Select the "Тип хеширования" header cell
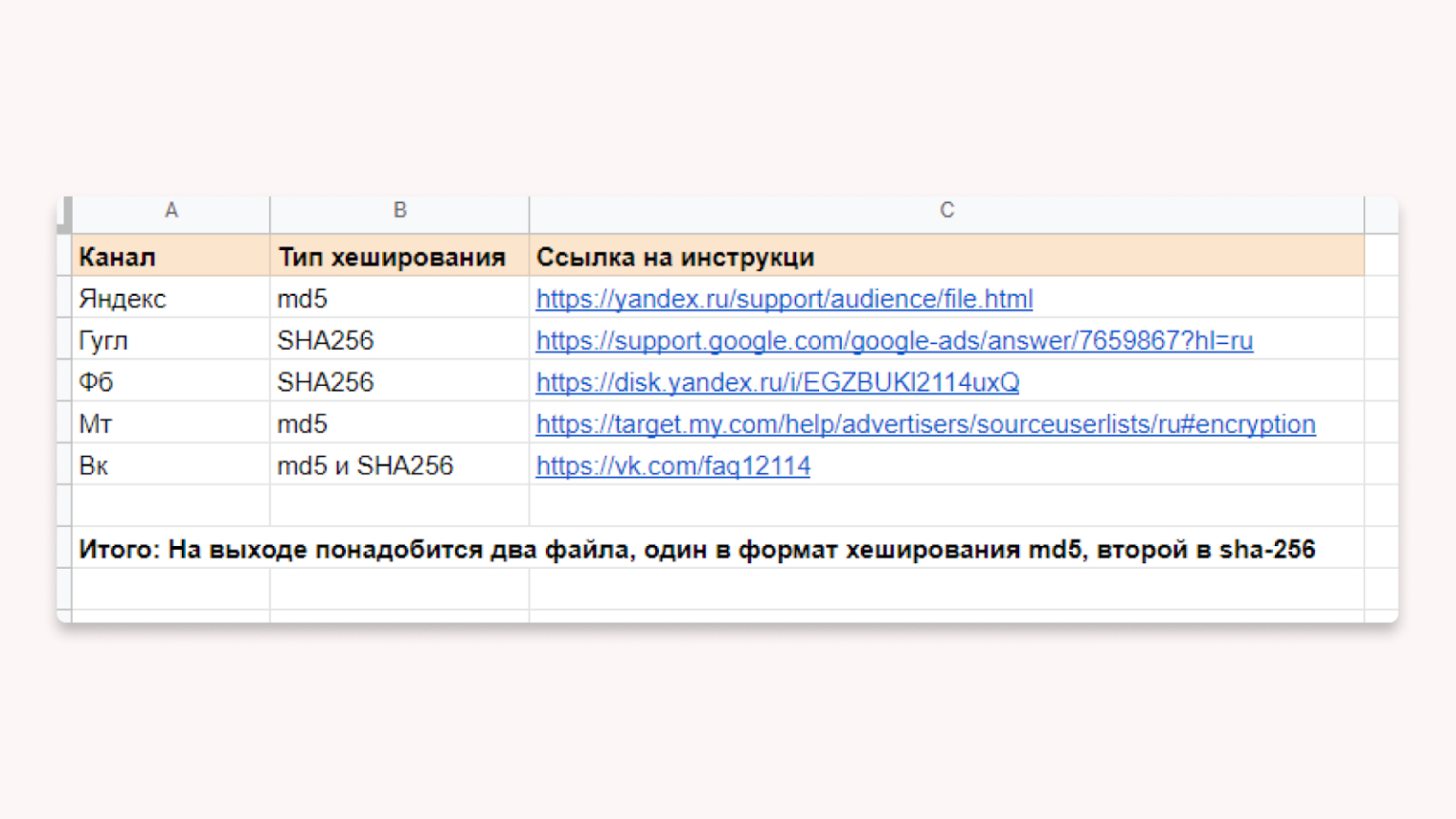The width and height of the screenshot is (1456, 819). (399, 256)
